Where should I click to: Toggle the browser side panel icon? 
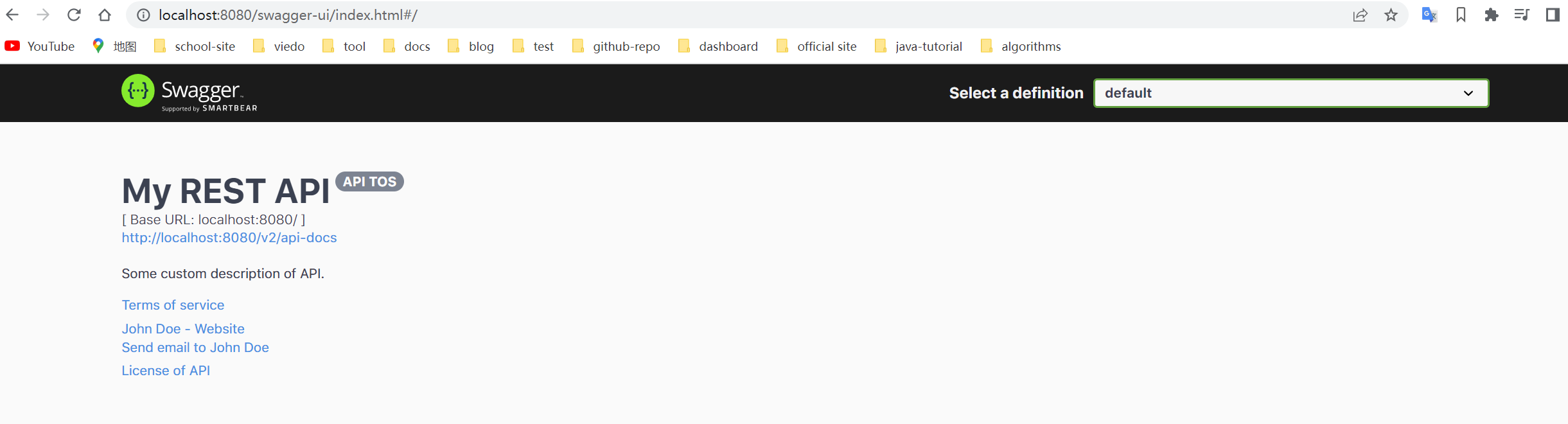1553,15
